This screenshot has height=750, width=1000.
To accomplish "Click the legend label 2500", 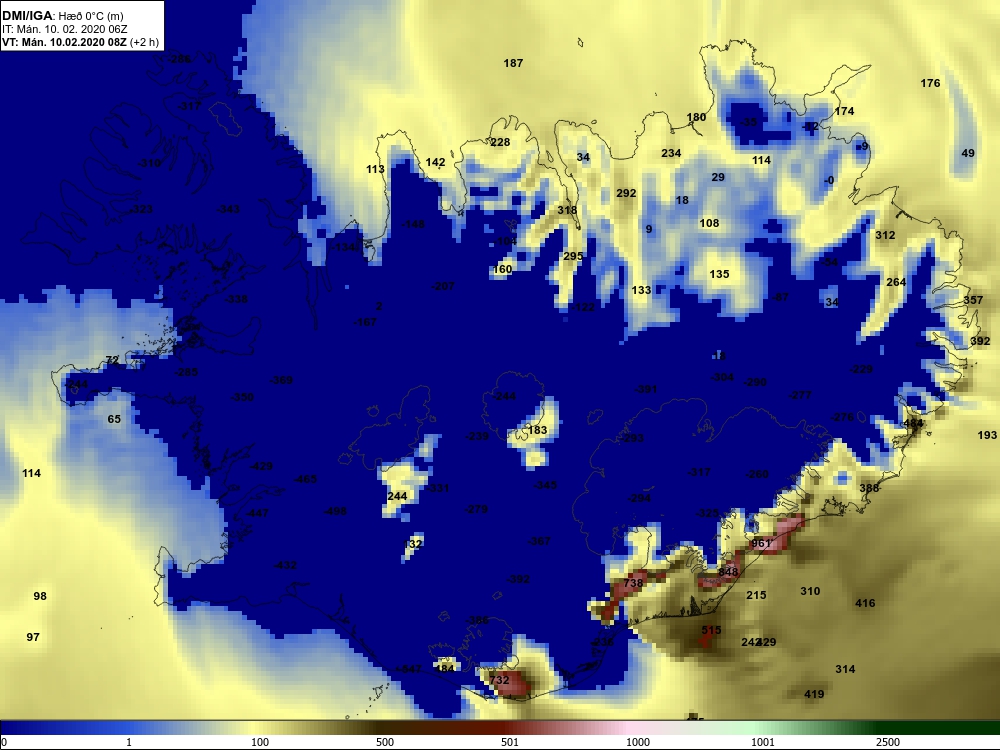I will (888, 742).
